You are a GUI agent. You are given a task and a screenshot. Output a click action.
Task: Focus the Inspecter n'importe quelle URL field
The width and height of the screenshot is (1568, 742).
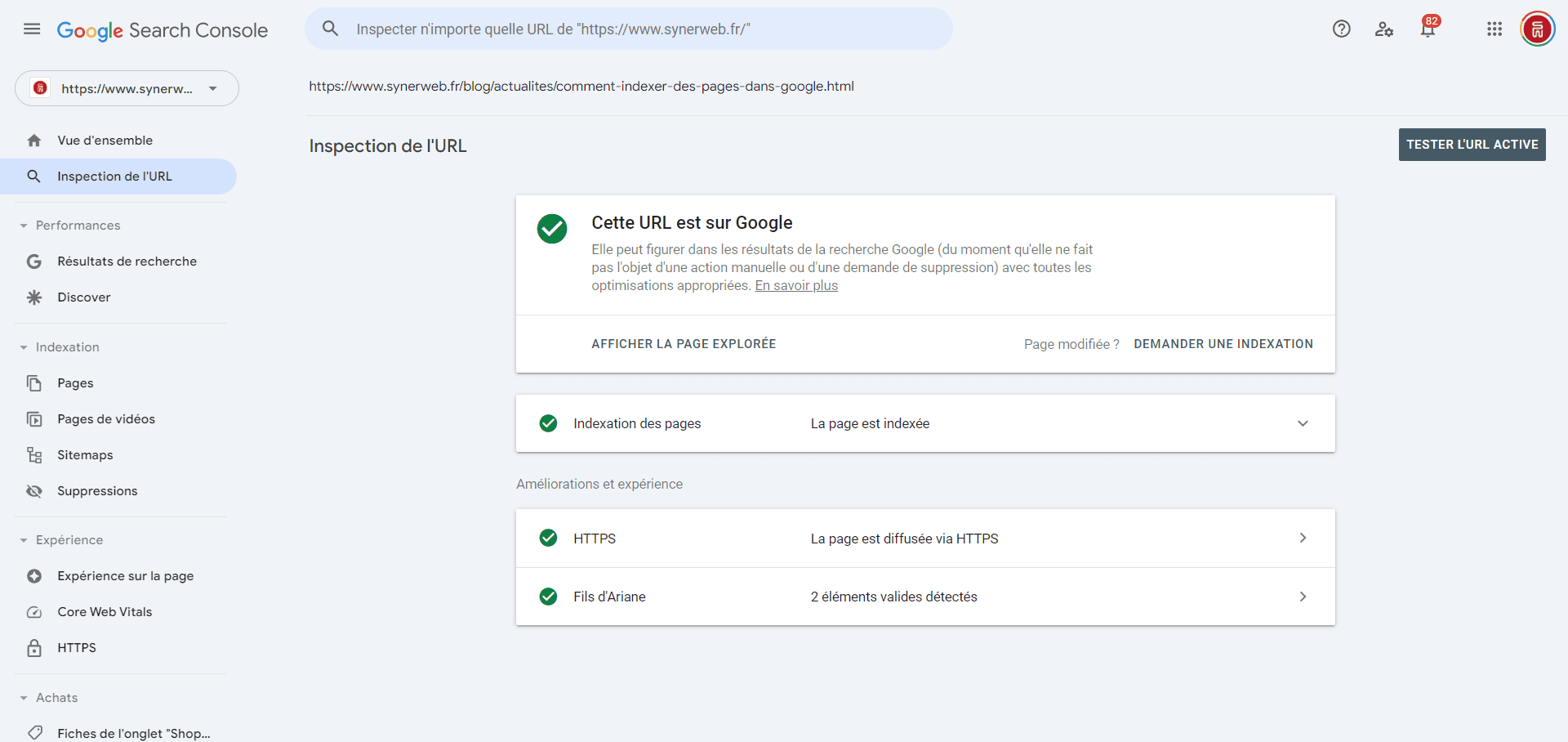[x=629, y=29]
